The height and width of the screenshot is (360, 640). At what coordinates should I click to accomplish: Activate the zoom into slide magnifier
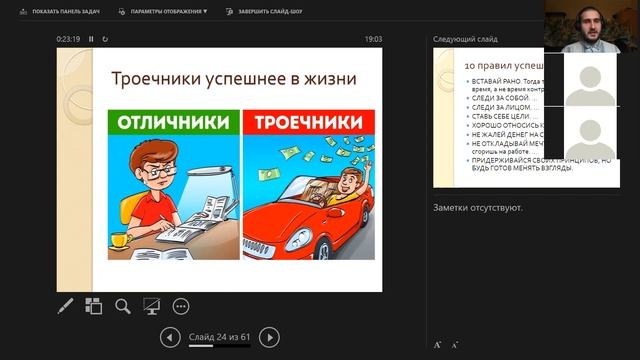pos(123,306)
